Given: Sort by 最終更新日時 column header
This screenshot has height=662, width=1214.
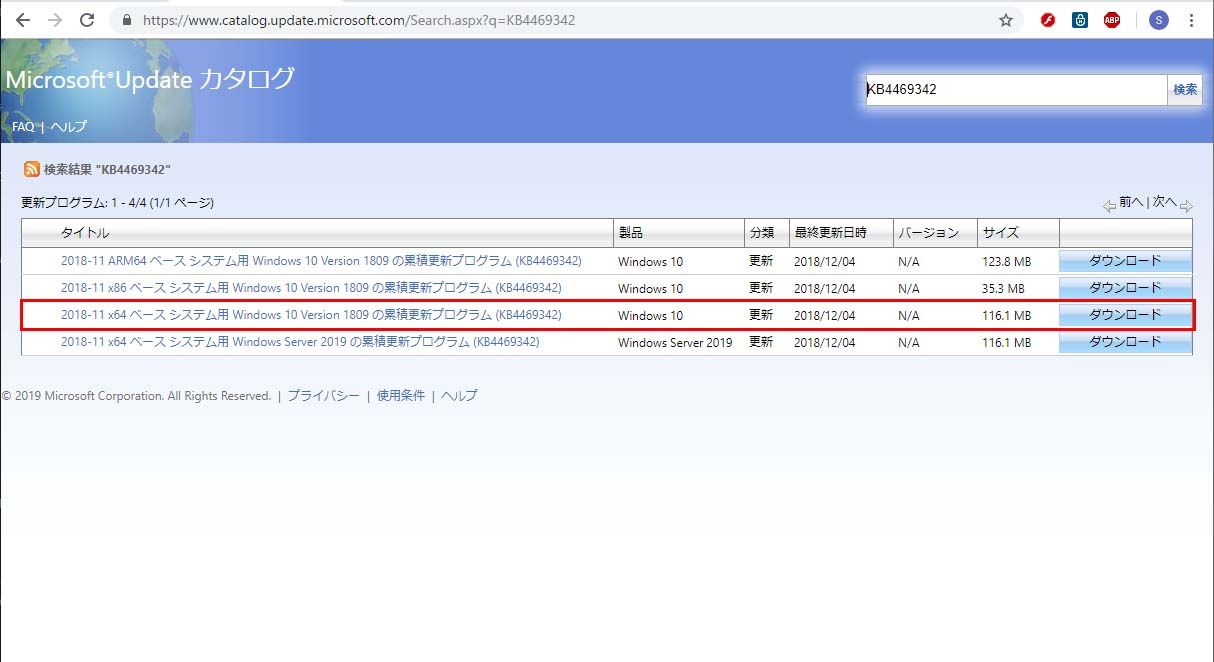Looking at the screenshot, I should pos(830,233).
